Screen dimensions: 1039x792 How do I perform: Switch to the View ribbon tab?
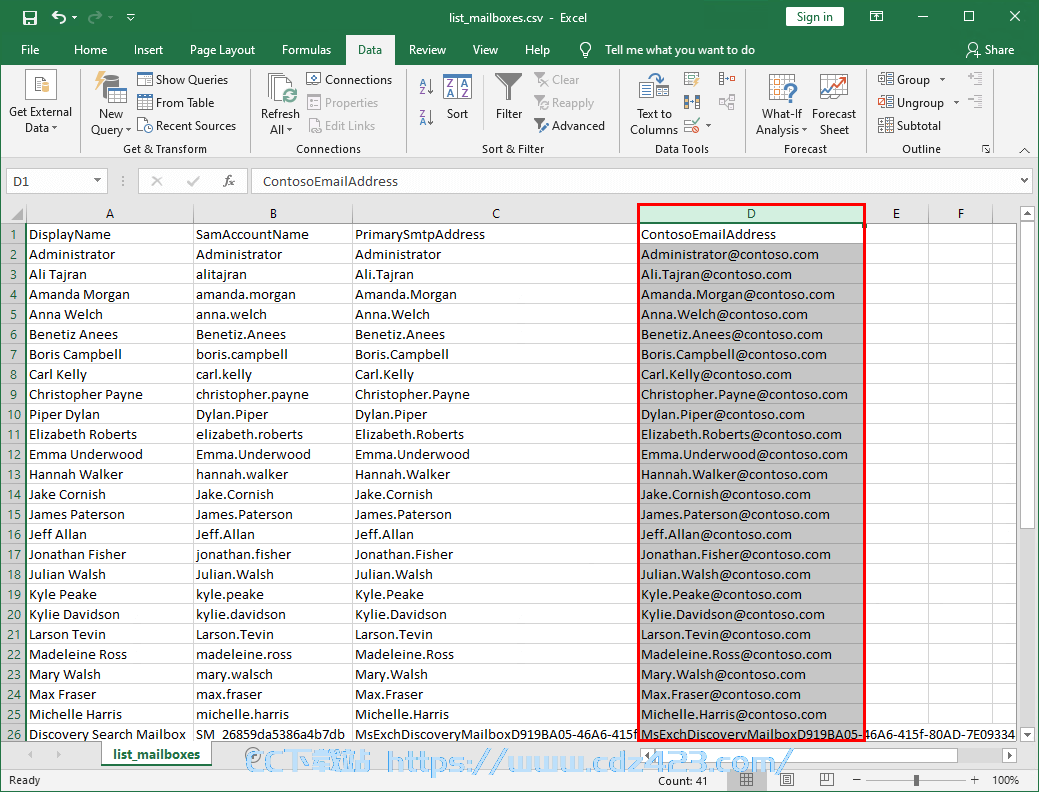[x=485, y=50]
